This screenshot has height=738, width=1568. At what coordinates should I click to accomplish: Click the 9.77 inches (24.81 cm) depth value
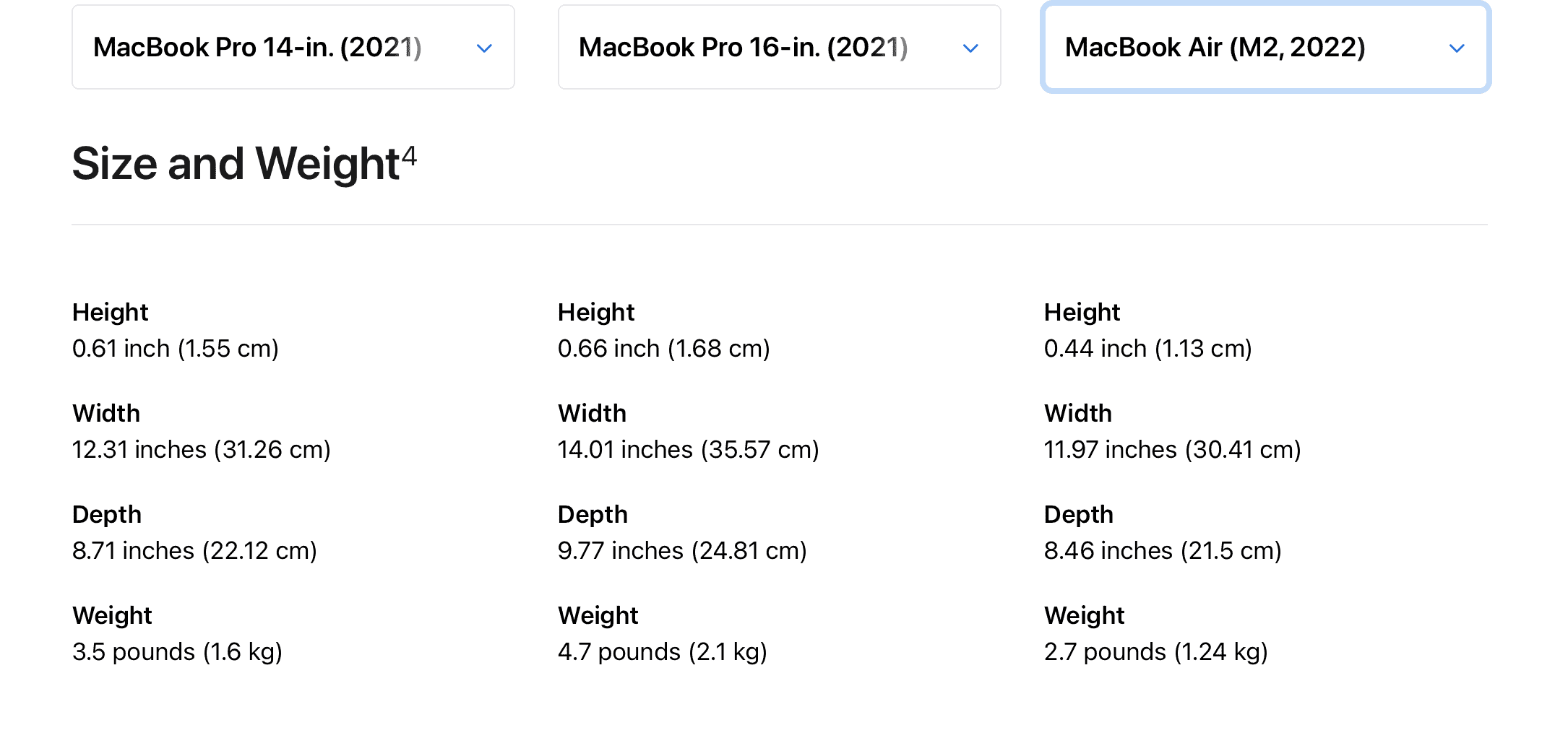click(682, 551)
